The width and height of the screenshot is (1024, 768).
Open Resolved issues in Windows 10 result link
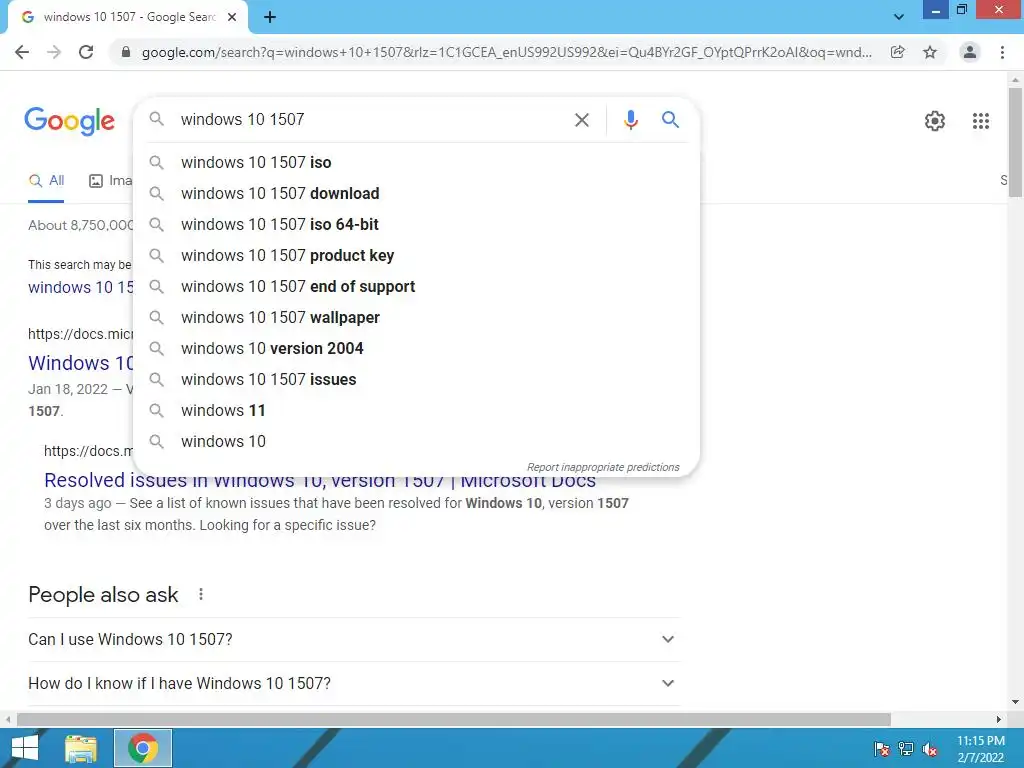320,483
